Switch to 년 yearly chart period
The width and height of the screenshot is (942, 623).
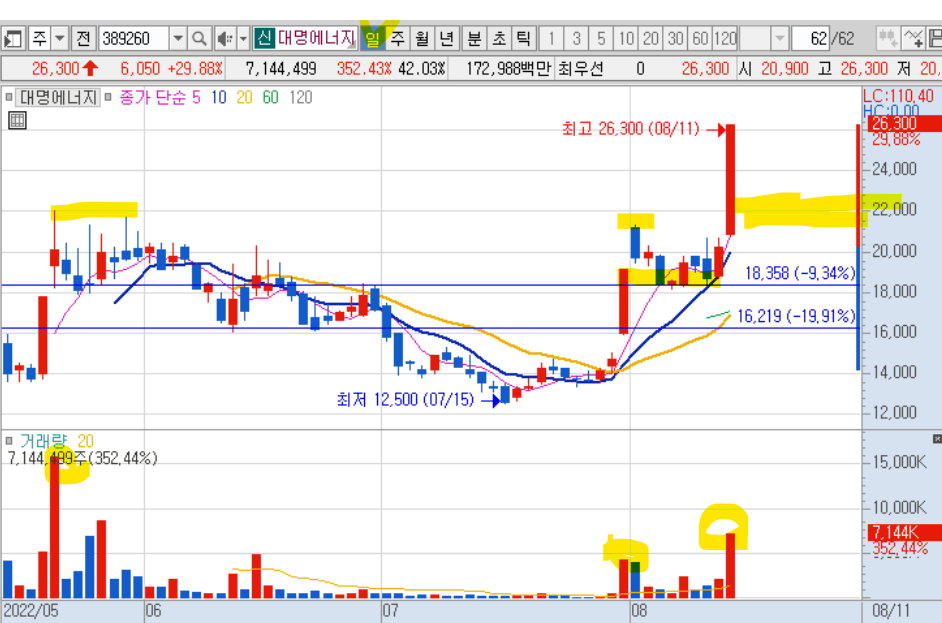click(446, 39)
